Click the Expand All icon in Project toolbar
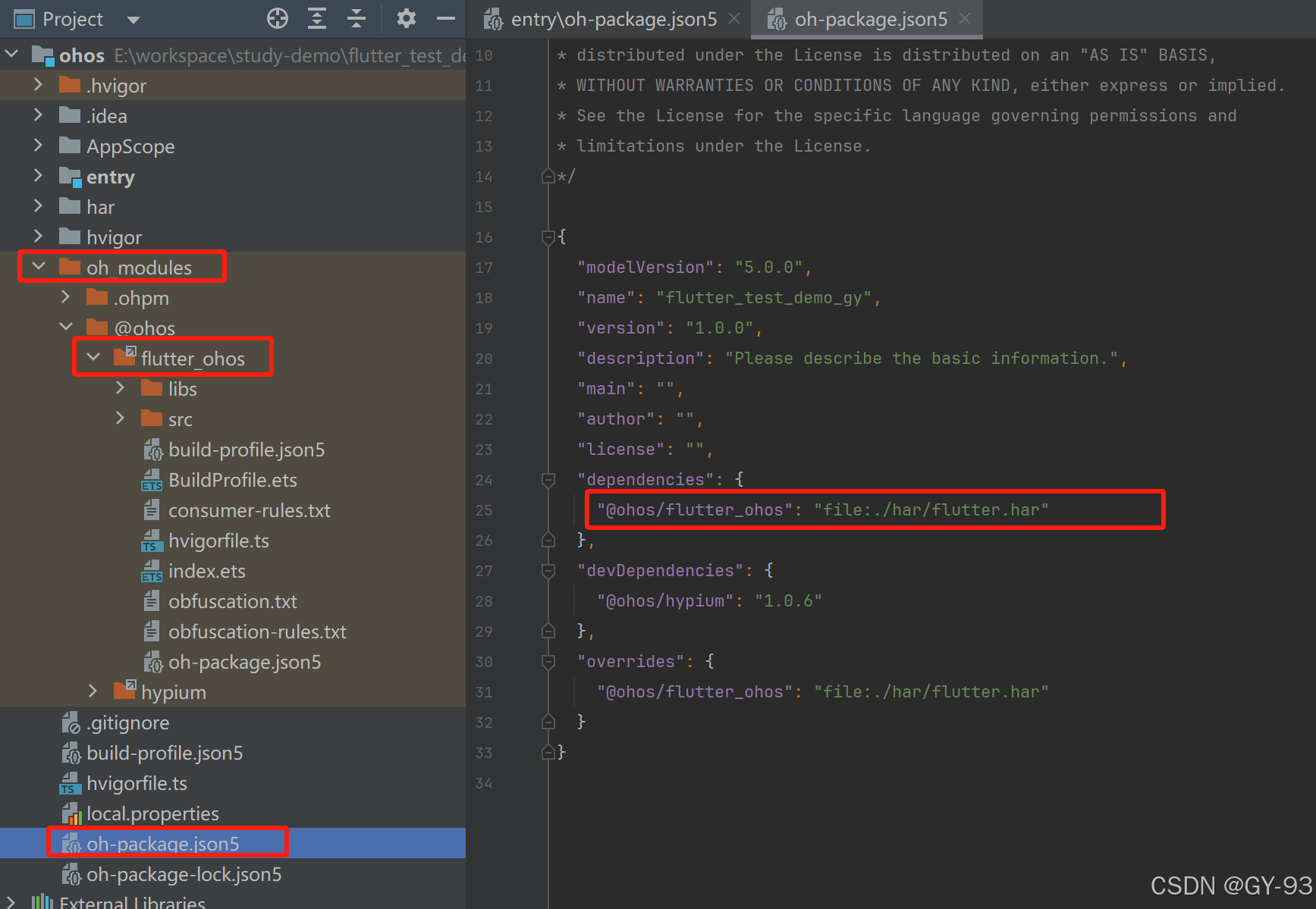 coord(317,19)
